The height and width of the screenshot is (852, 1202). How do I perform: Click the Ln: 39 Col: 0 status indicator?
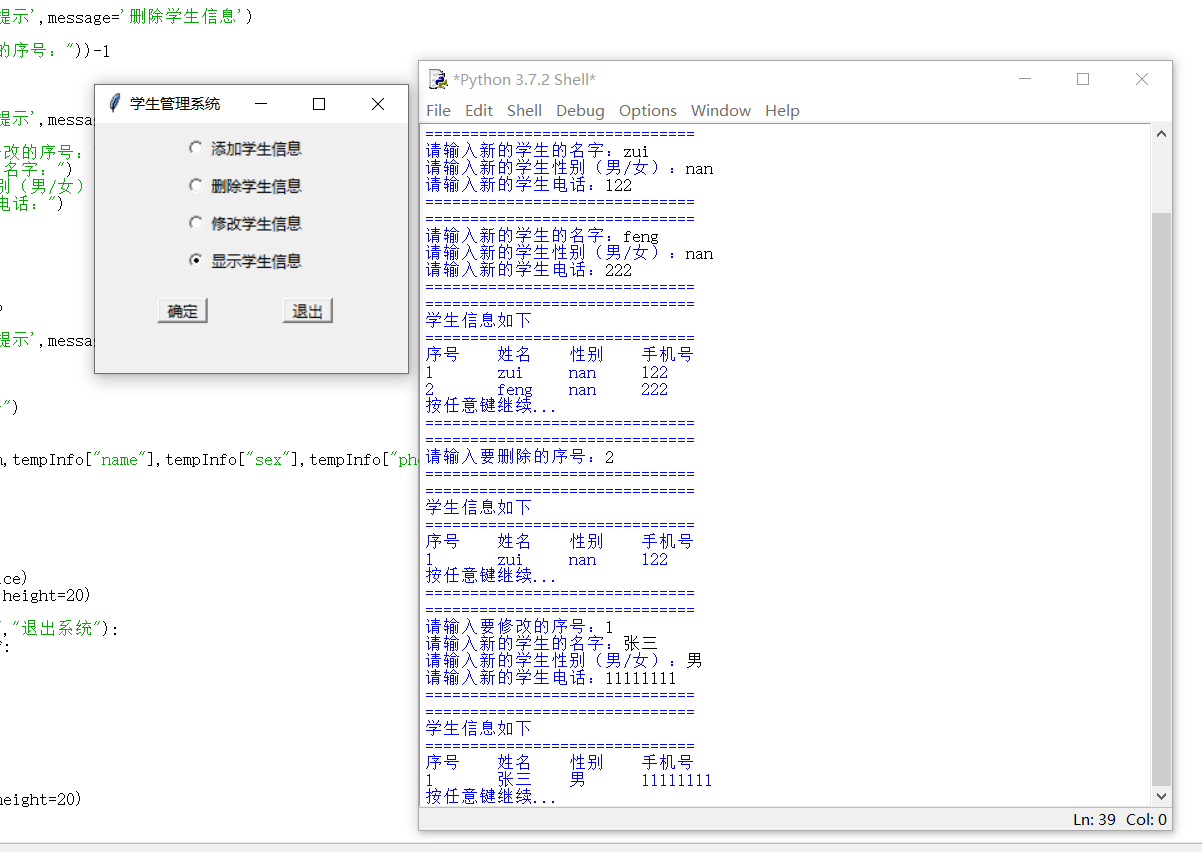click(1119, 819)
